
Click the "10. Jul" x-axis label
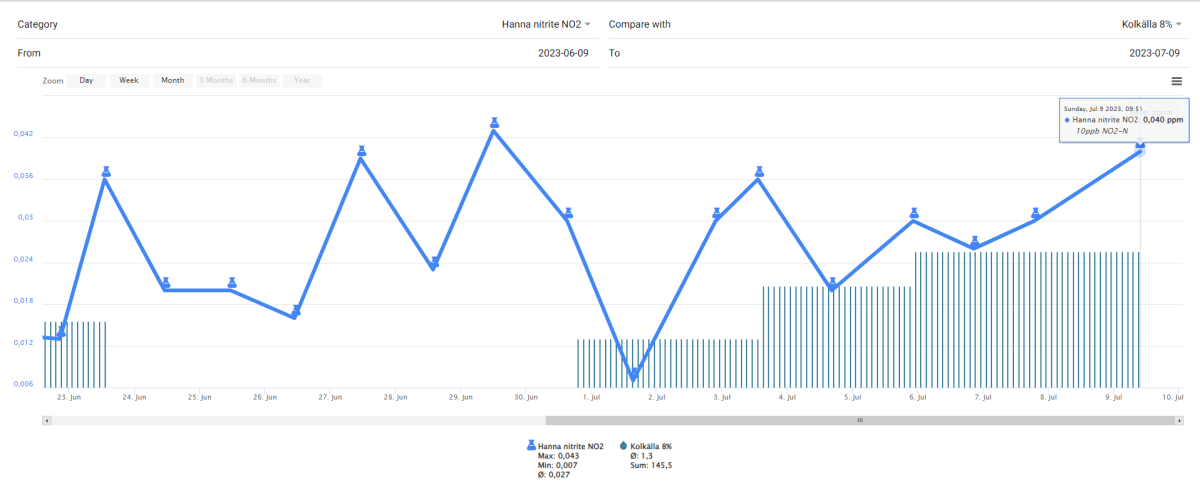[1173, 397]
